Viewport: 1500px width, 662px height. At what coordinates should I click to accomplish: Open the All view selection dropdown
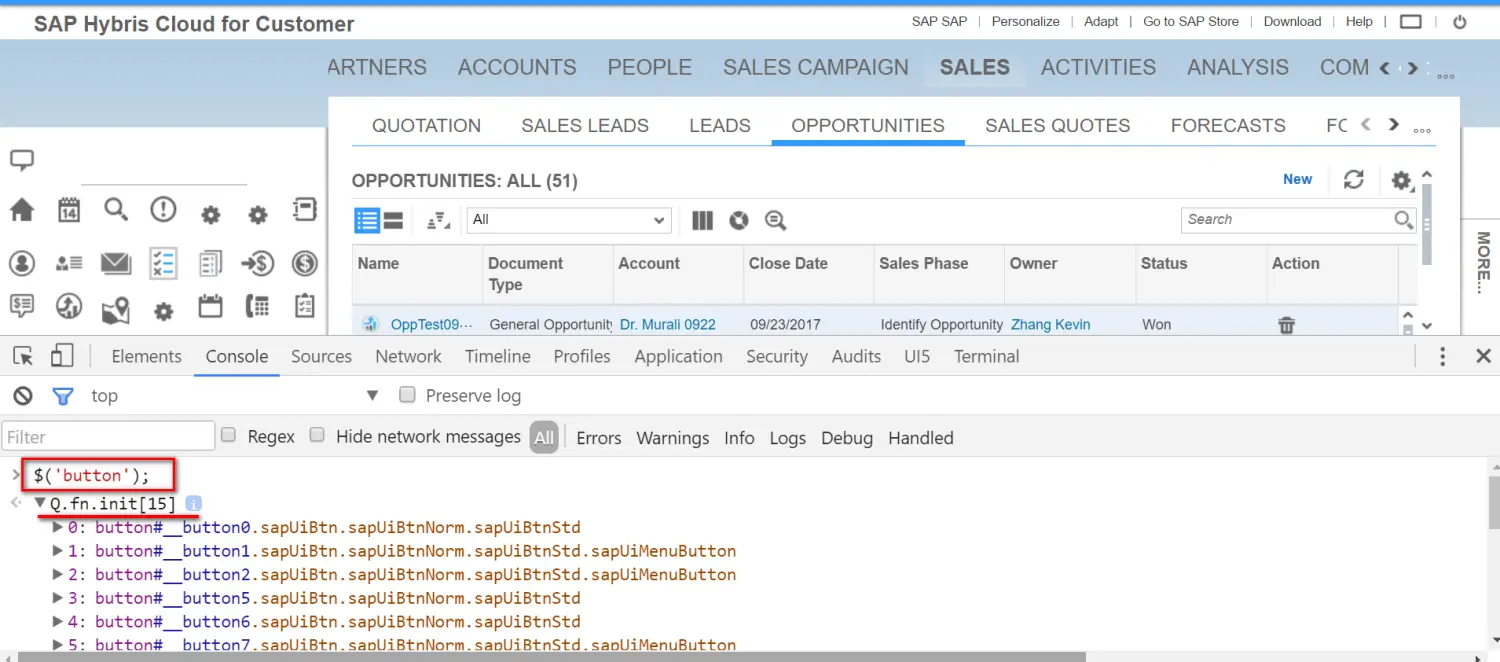(569, 220)
